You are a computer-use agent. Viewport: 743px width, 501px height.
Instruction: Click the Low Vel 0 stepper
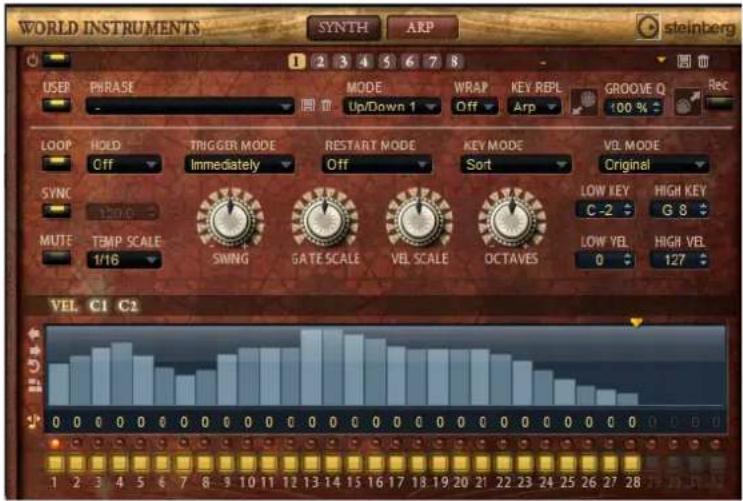pyautogui.click(x=605, y=260)
